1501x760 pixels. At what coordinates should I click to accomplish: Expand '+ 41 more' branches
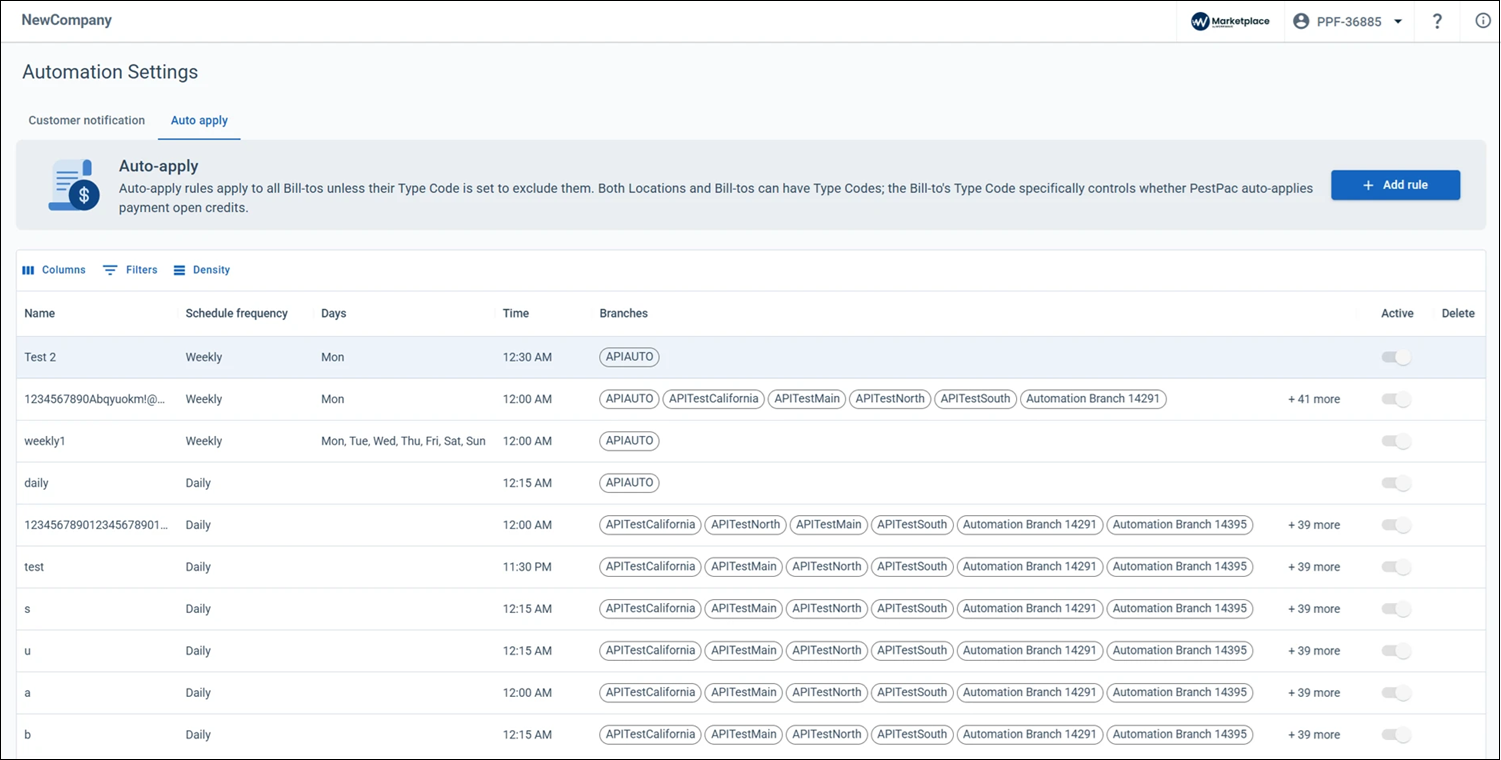[1314, 399]
